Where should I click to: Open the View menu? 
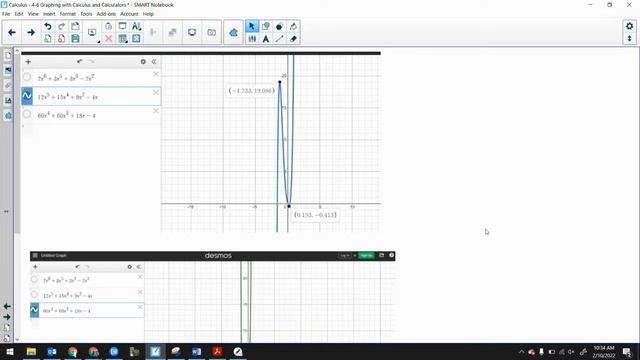33,14
